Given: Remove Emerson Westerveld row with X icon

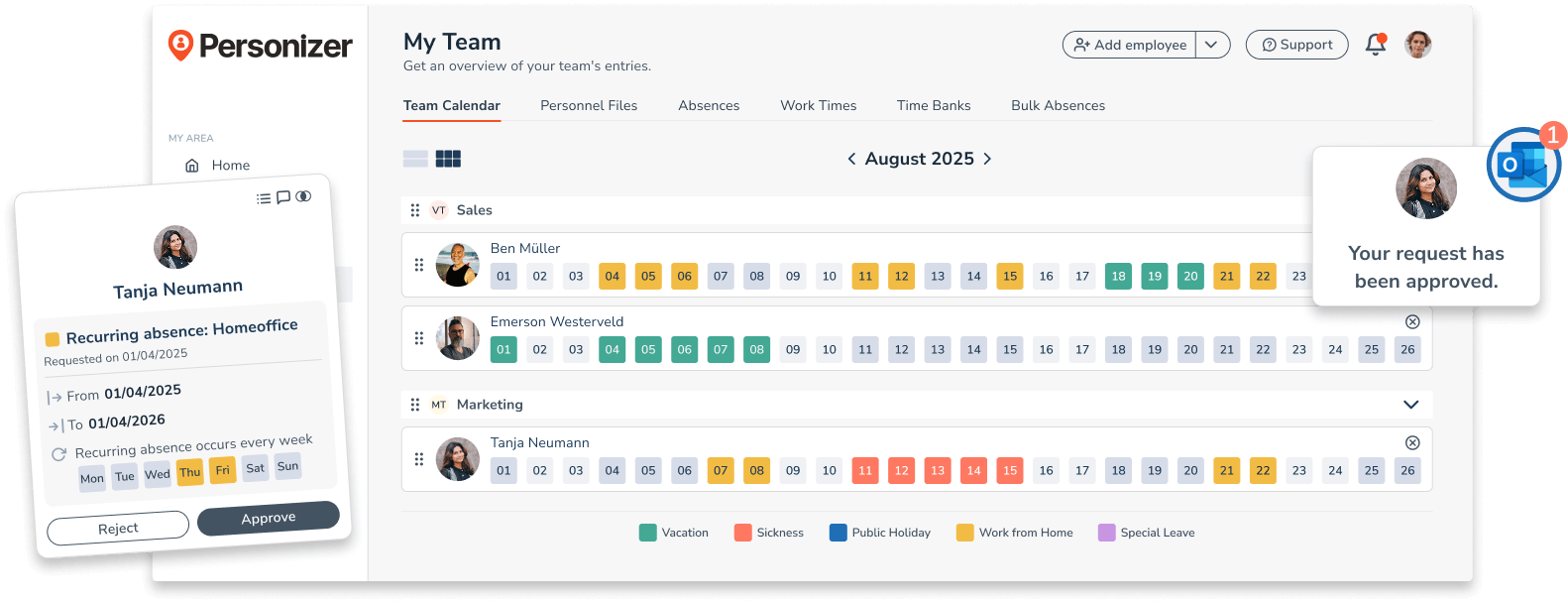Looking at the screenshot, I should 1412,321.
